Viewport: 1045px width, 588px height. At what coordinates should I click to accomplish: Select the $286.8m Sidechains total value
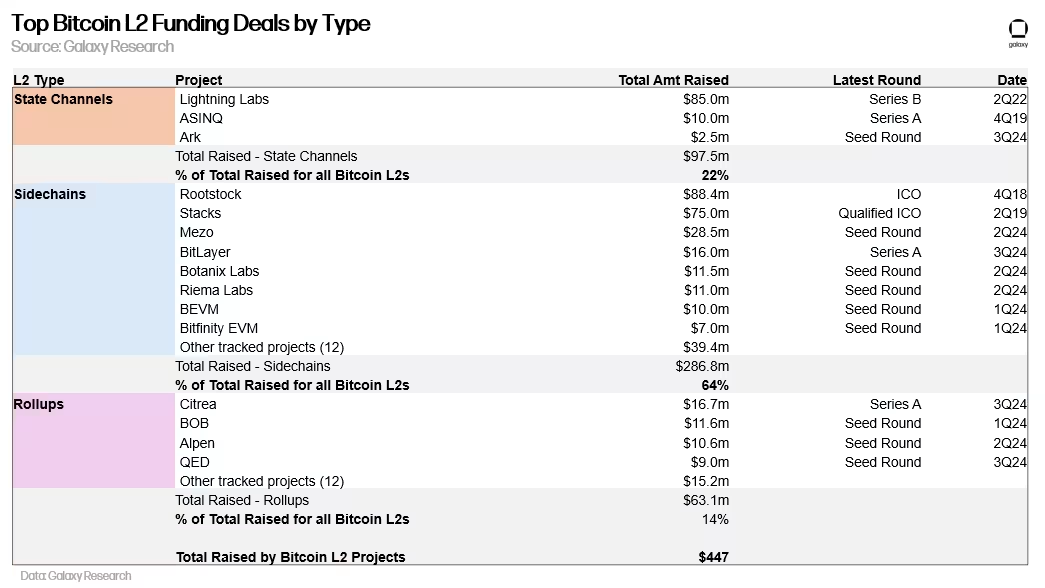point(702,366)
